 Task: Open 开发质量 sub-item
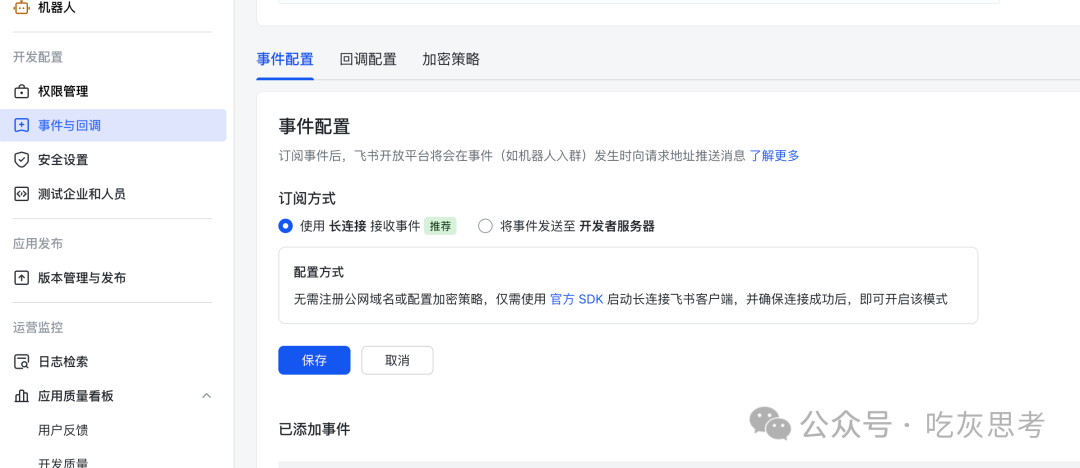pyautogui.click(x=63, y=463)
